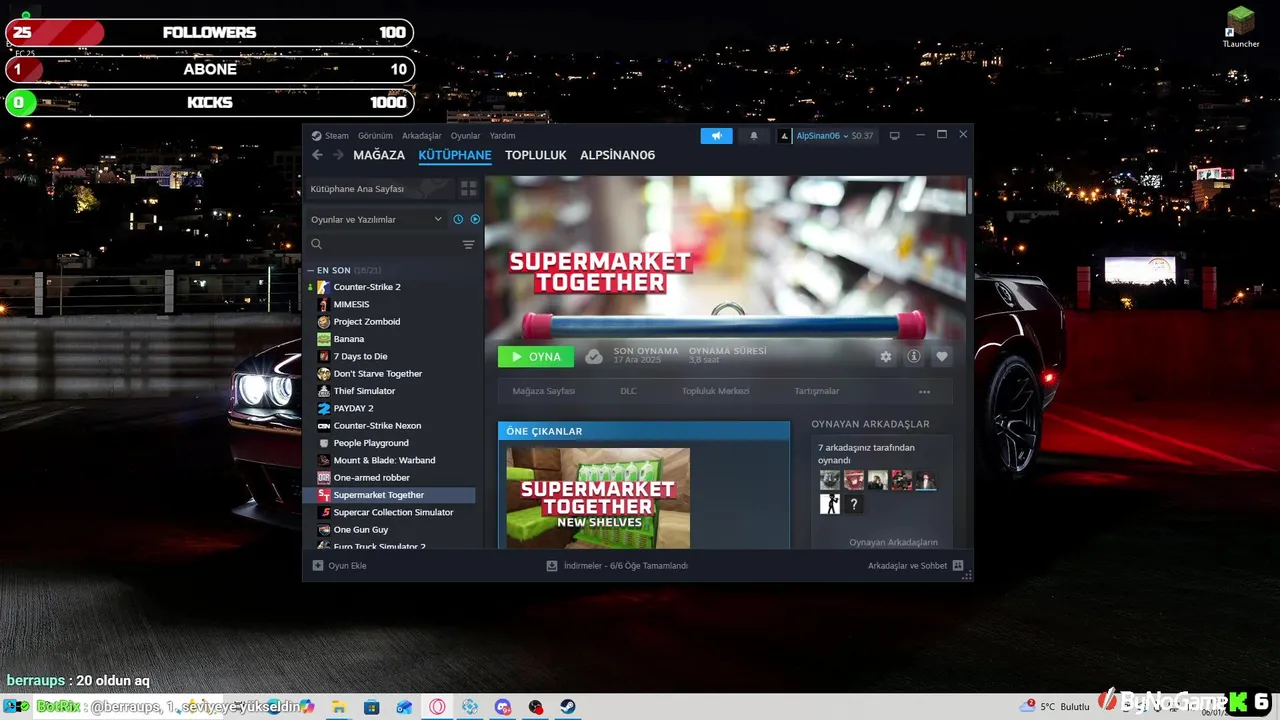The height and width of the screenshot is (720, 1280).
Task: Open the notifications bell in Steam
Action: pos(754,136)
